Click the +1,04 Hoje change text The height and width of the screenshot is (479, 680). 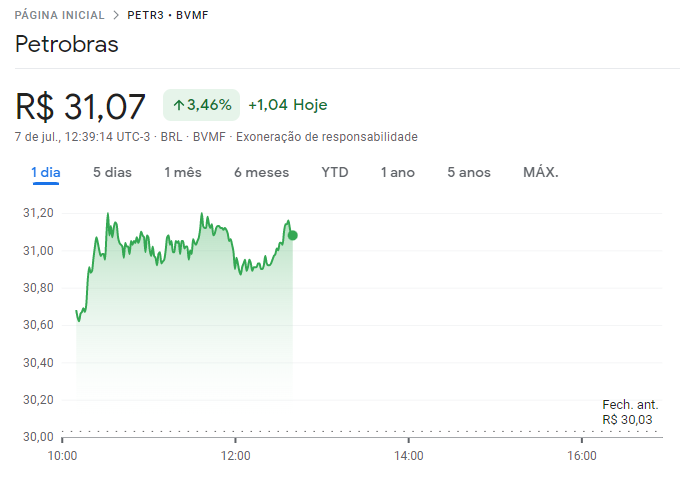[x=287, y=105]
